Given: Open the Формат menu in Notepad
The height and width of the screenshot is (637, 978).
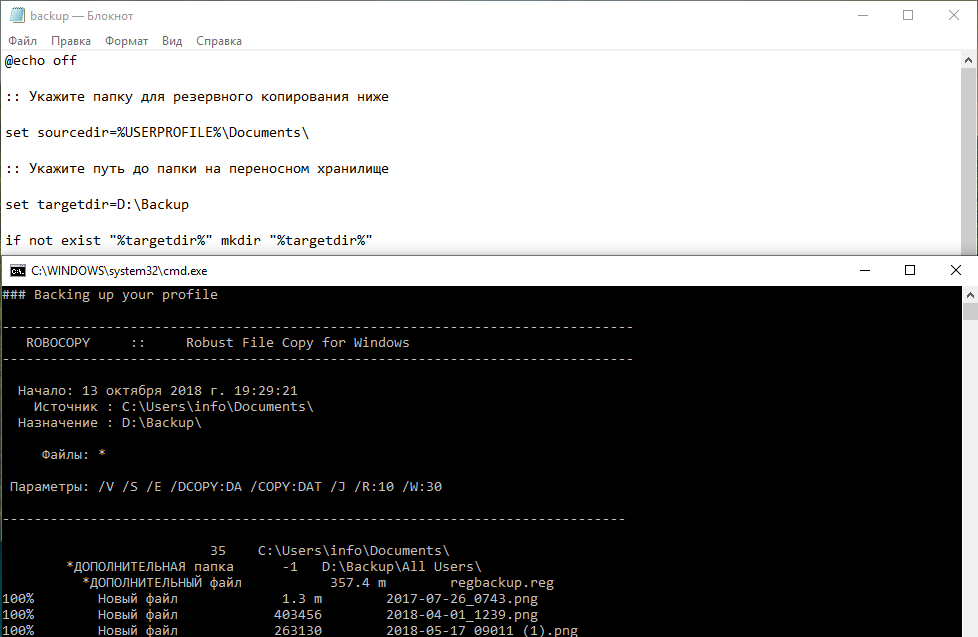Looking at the screenshot, I should coord(127,41).
